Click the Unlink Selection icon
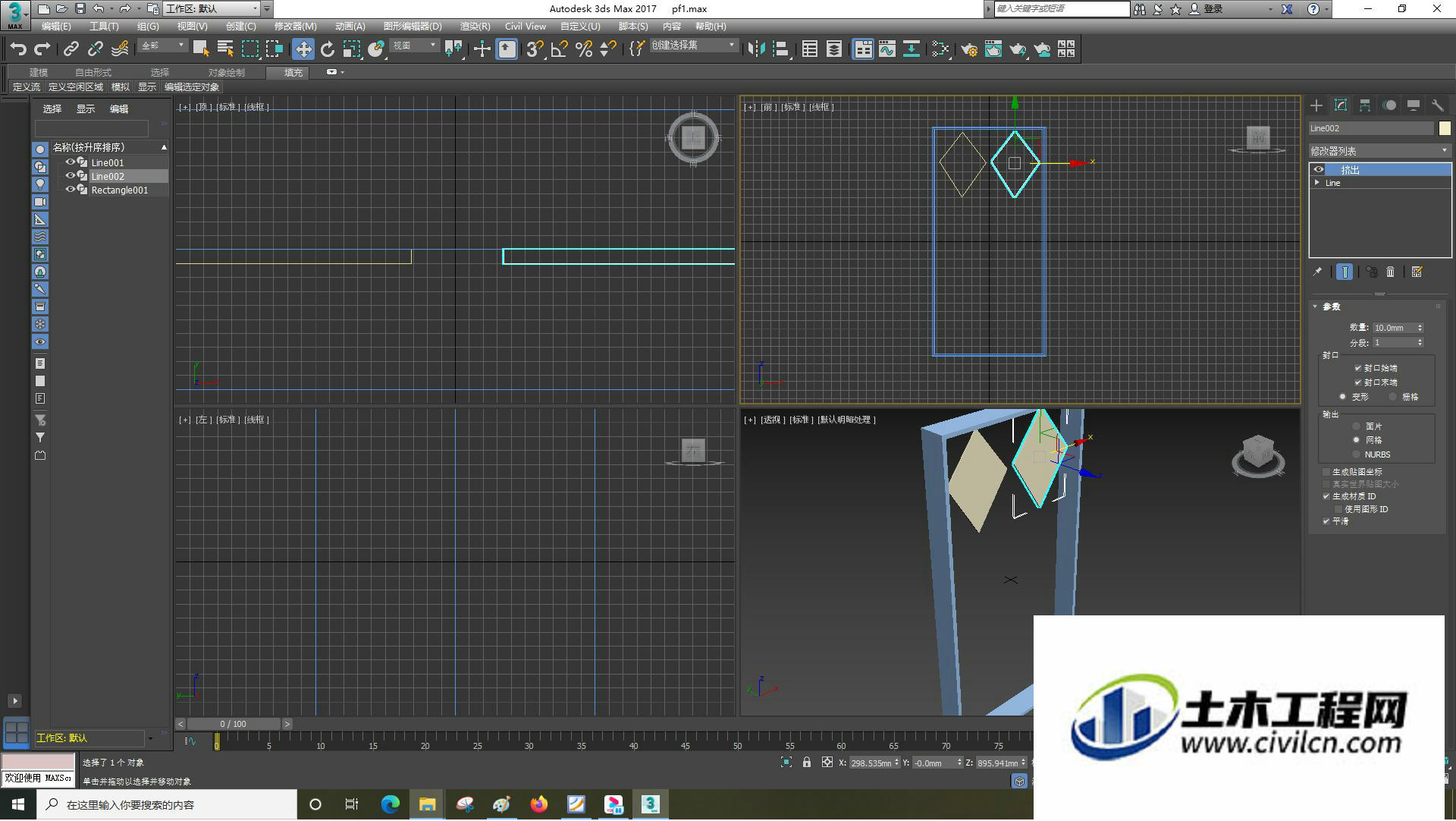1456x821 pixels. [x=95, y=49]
